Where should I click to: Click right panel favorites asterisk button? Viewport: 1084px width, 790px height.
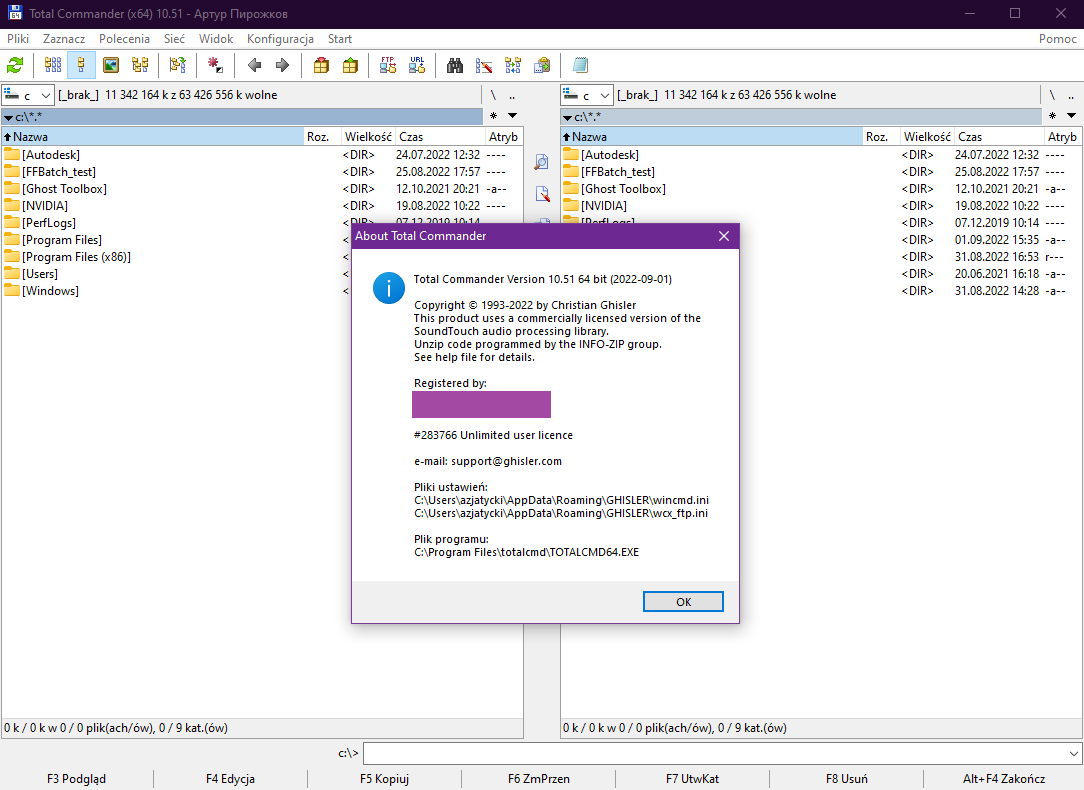[1052, 115]
